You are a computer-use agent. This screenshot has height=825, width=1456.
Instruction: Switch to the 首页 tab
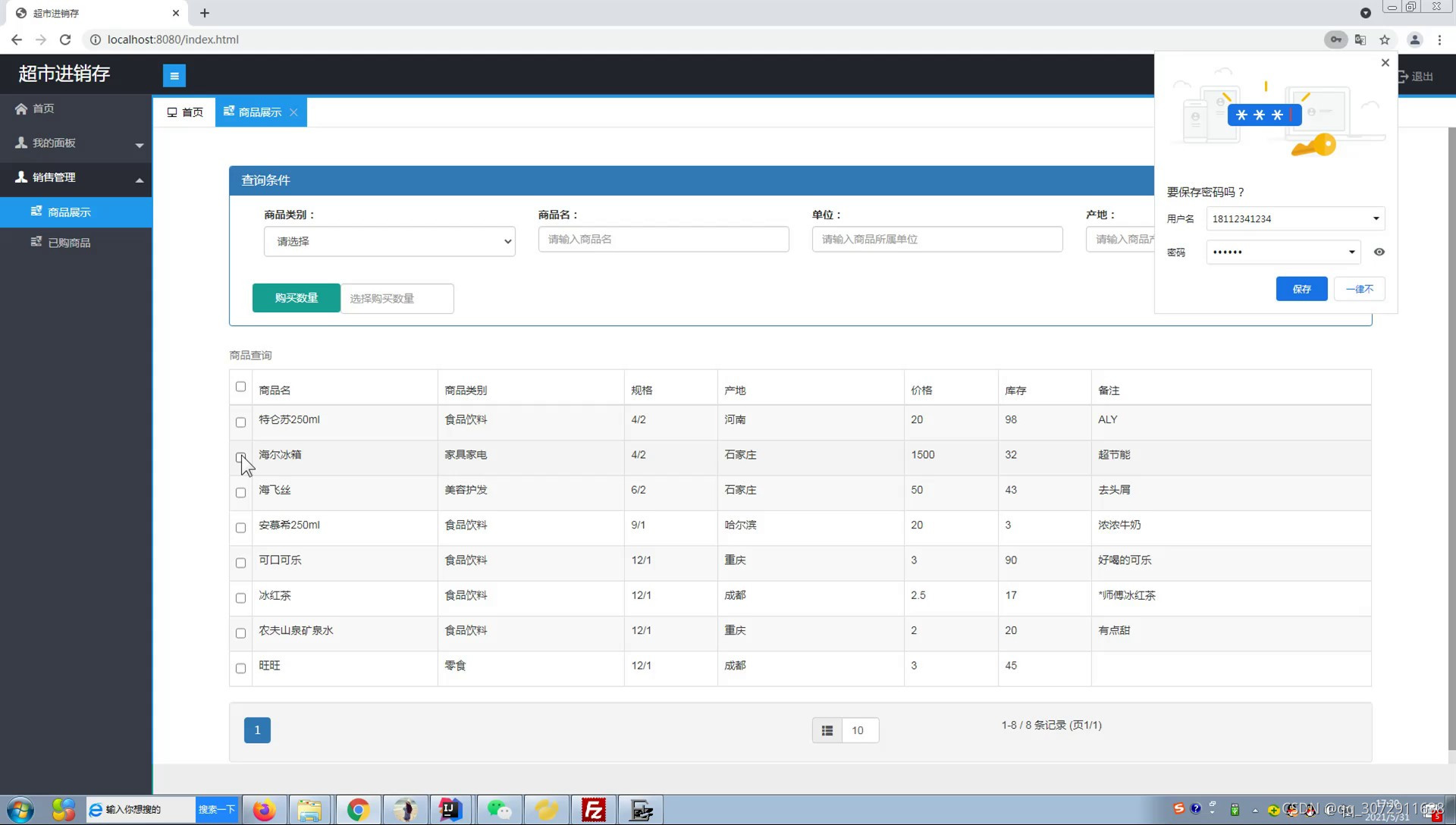185,112
